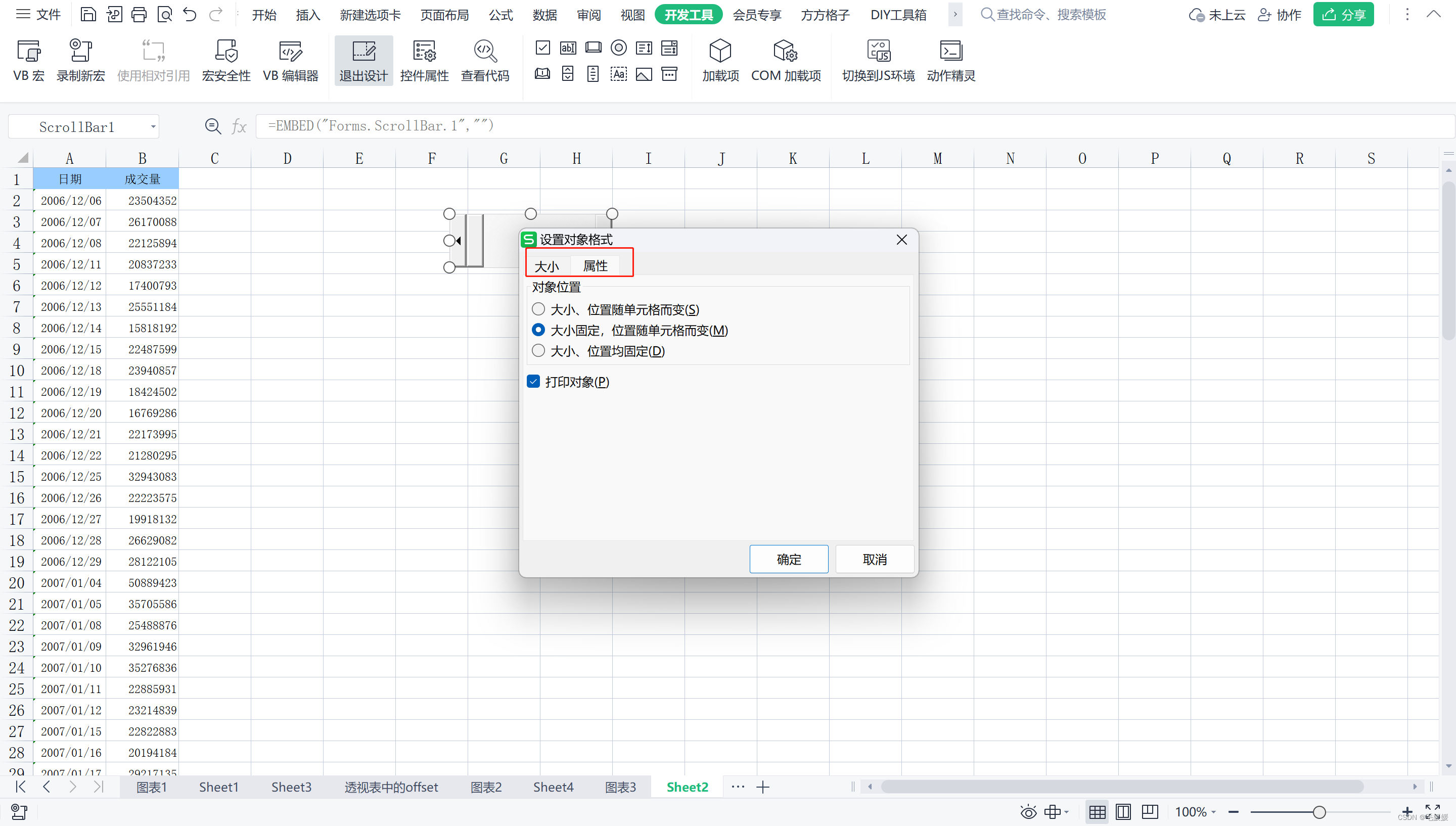
Task: Insert a toggle button control
Action: coord(543,74)
